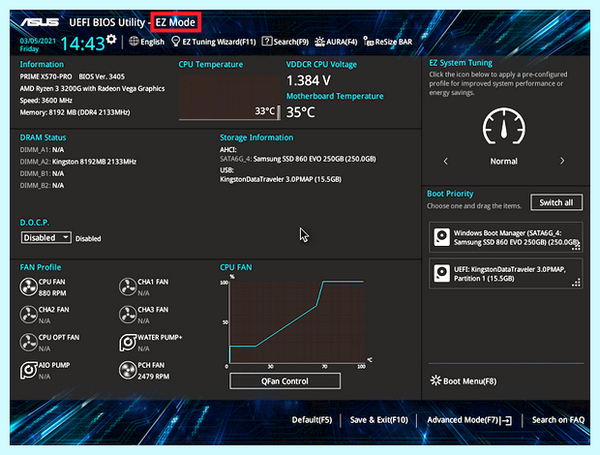600x455 pixels.
Task: Click SATA6G_4 Samsung SSD 860 EVO storage entry
Action: pyautogui.click(x=298, y=159)
